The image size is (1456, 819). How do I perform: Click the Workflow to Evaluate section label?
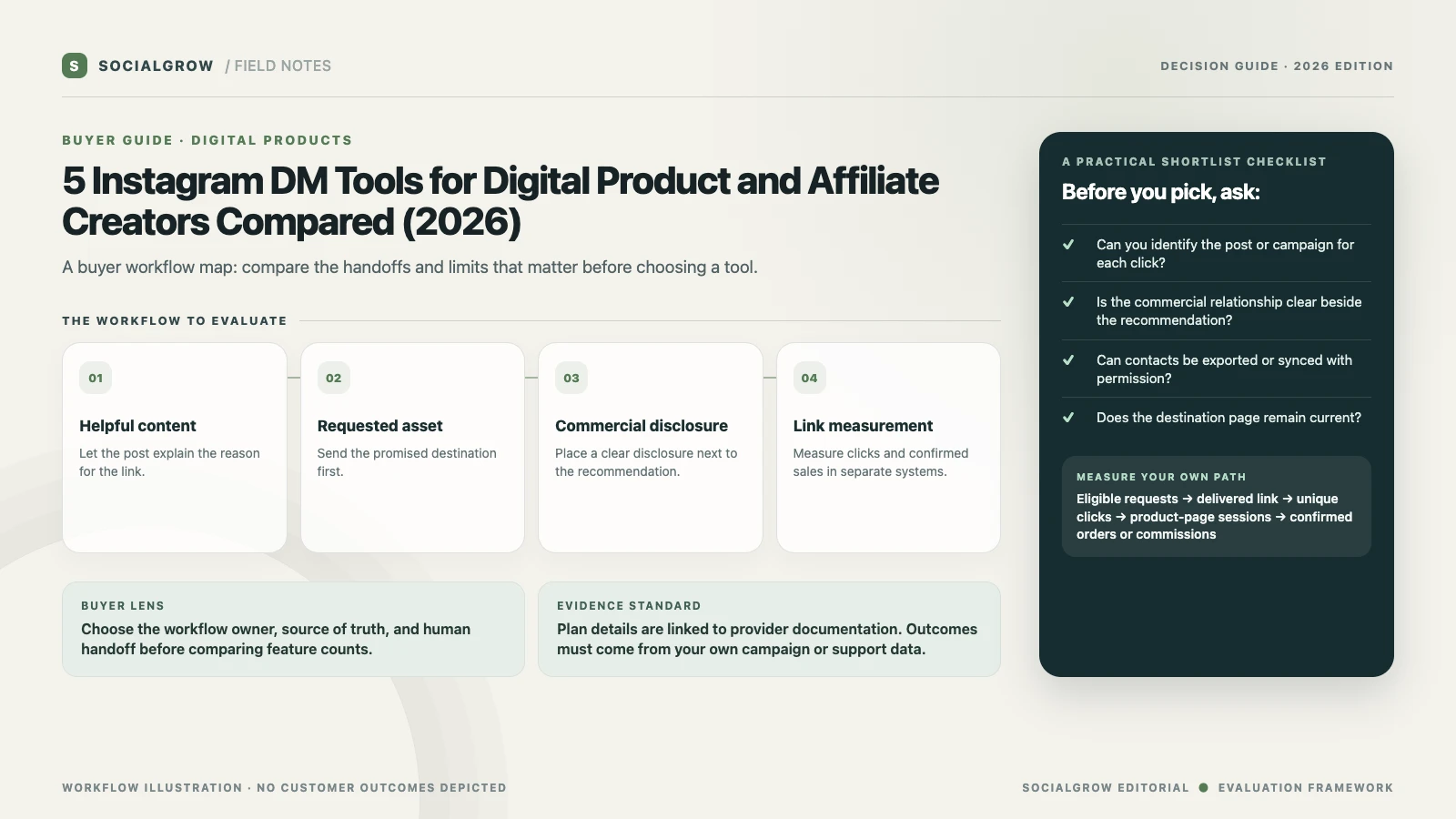175,320
